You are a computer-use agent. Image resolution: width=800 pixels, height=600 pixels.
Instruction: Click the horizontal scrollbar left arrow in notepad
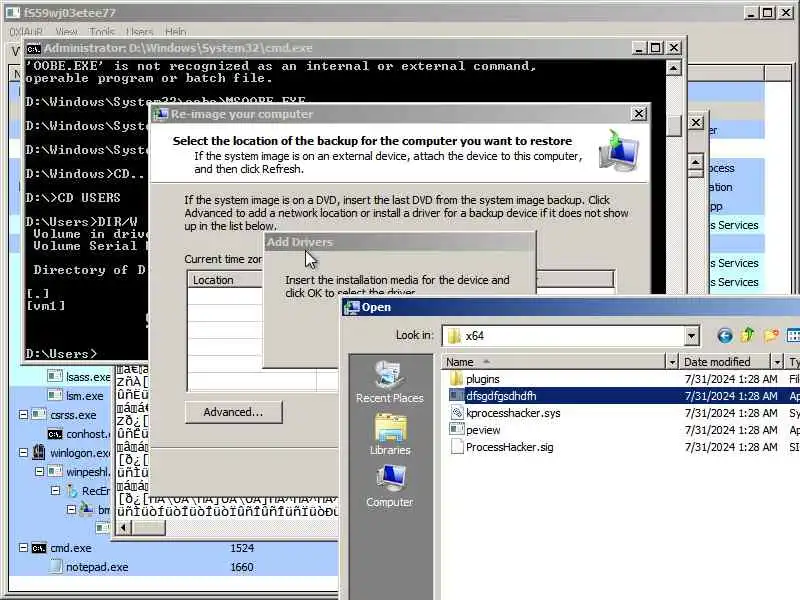(x=123, y=528)
